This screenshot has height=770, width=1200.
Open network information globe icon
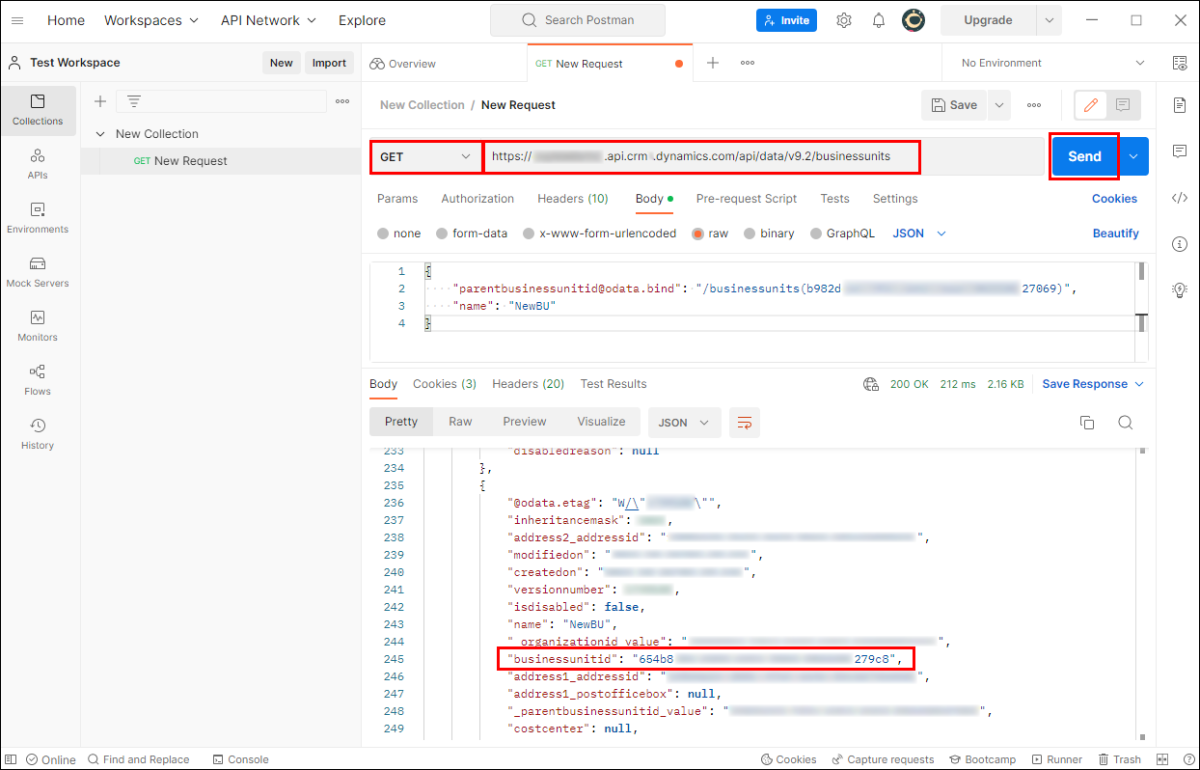pos(871,384)
